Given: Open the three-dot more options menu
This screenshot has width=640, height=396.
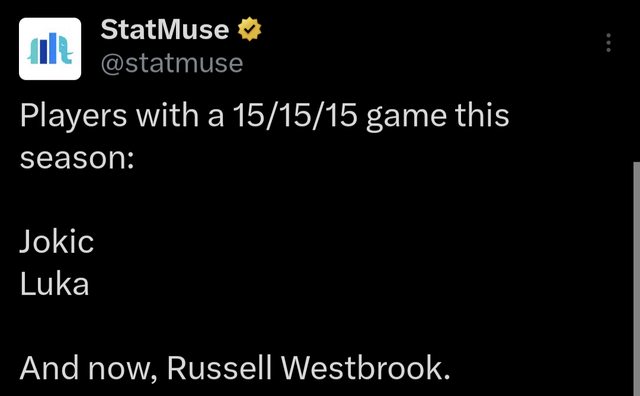Looking at the screenshot, I should tap(609, 43).
